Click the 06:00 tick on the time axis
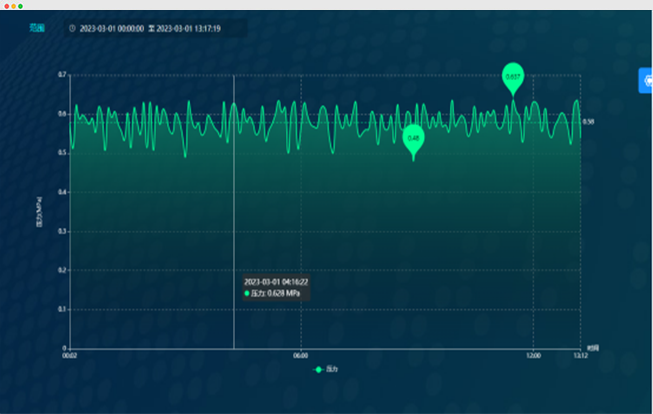The image size is (653, 414). click(x=301, y=355)
